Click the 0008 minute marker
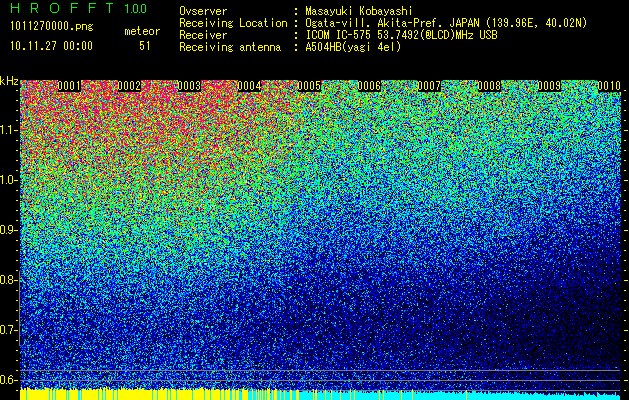629x400 pixels. pos(489,86)
